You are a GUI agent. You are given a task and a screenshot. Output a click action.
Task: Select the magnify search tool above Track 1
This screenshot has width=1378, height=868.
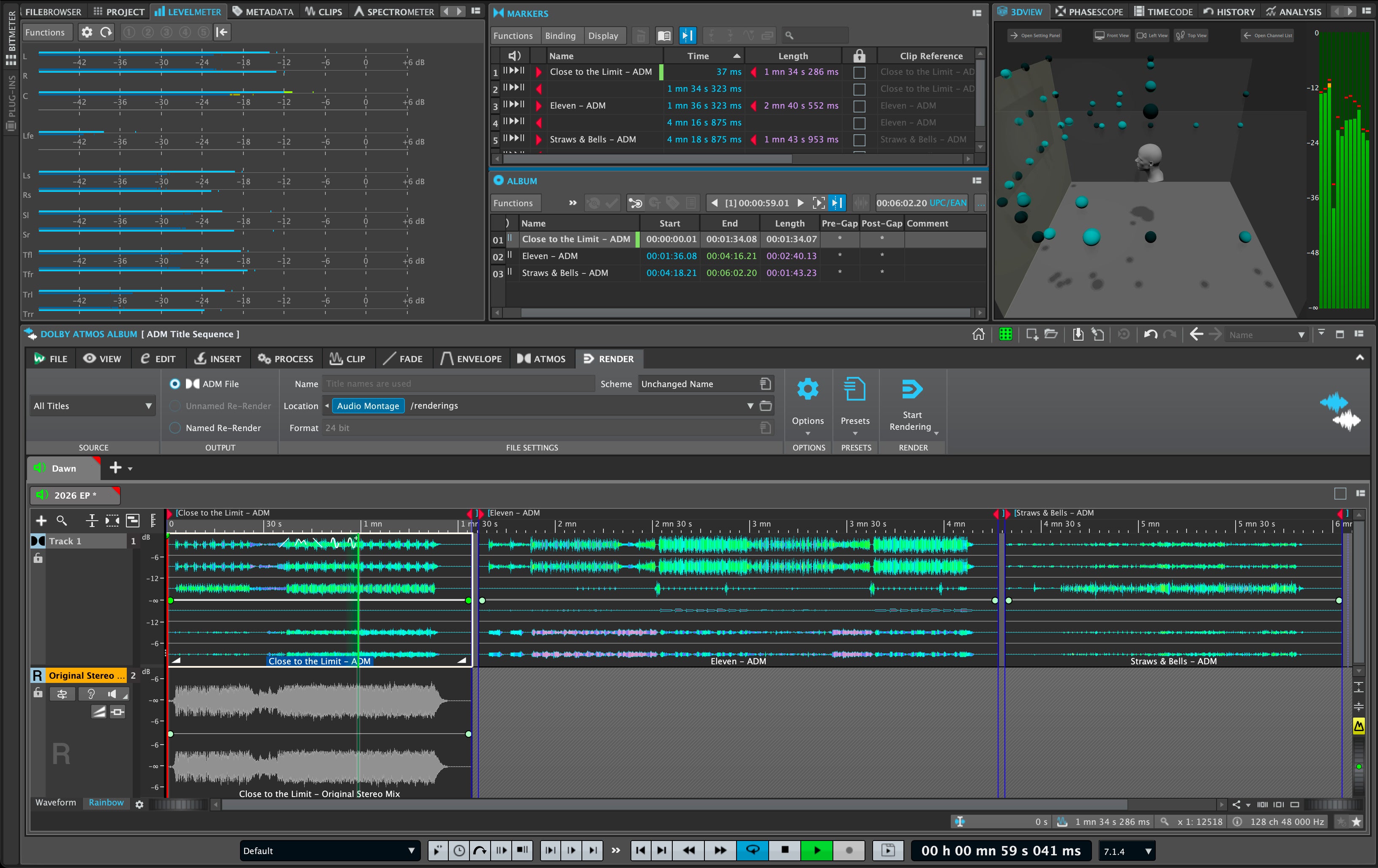pyautogui.click(x=62, y=521)
